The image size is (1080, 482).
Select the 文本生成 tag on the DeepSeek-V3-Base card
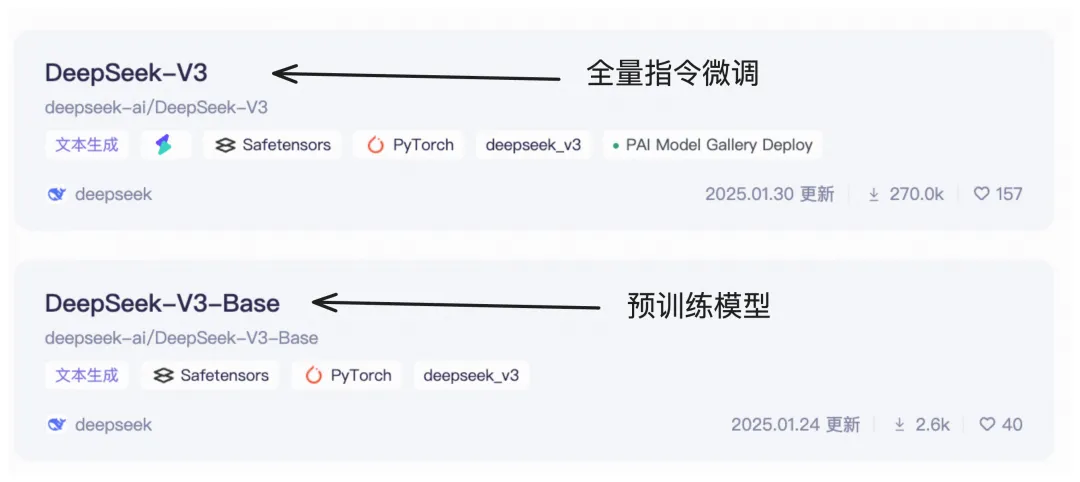point(87,375)
